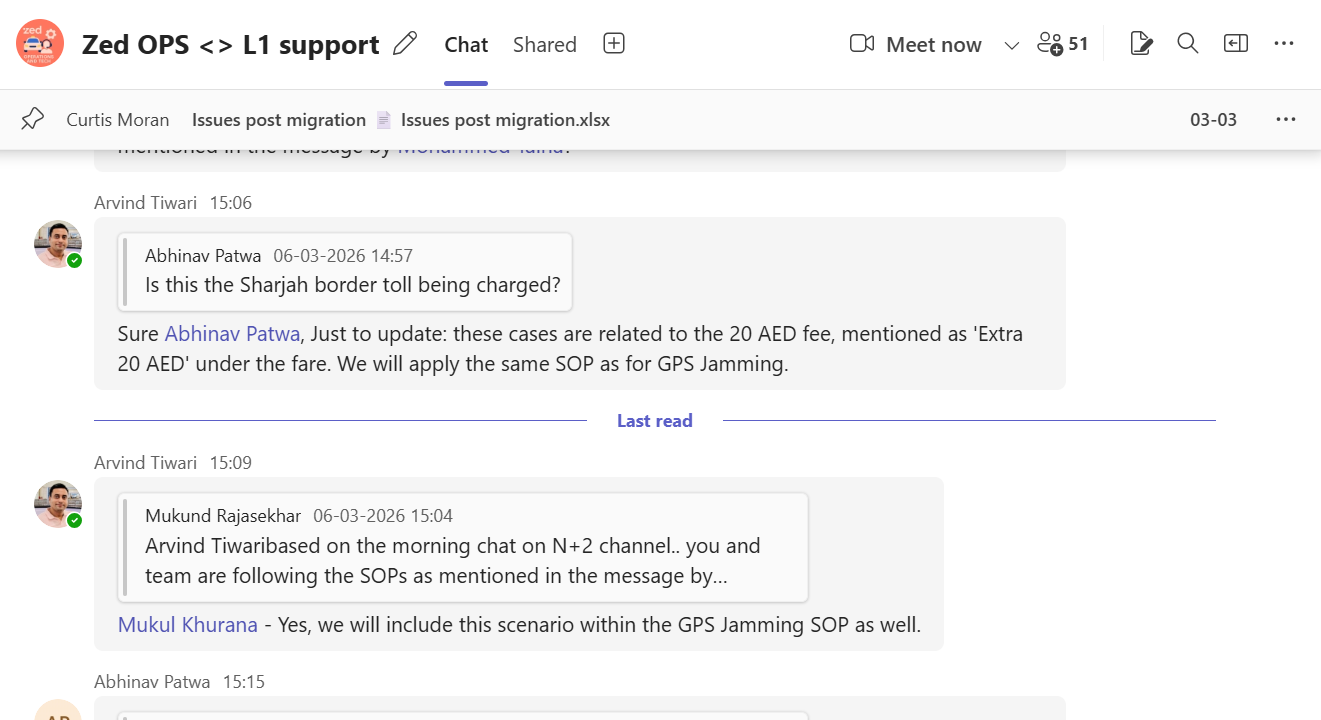The image size is (1321, 720).
Task: Click Abhinav Patwa mention link
Action: click(232, 334)
